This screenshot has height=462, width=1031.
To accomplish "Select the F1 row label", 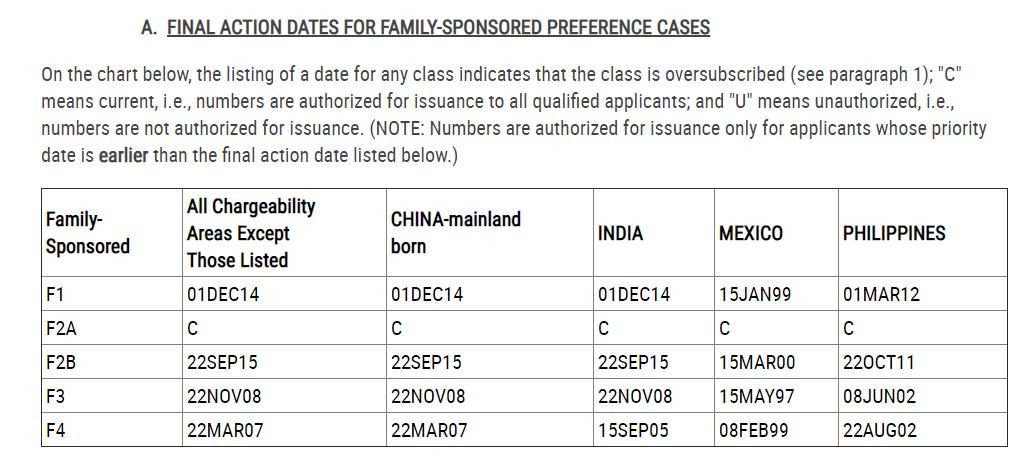I will click(x=55, y=294).
